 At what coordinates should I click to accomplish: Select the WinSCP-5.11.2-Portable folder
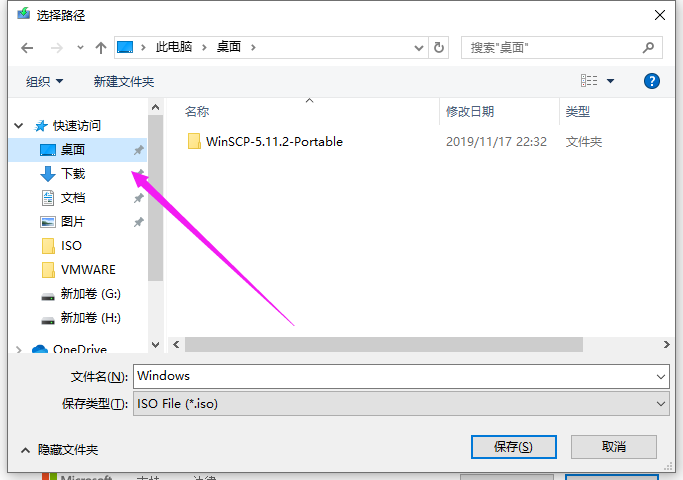pyautogui.click(x=274, y=142)
